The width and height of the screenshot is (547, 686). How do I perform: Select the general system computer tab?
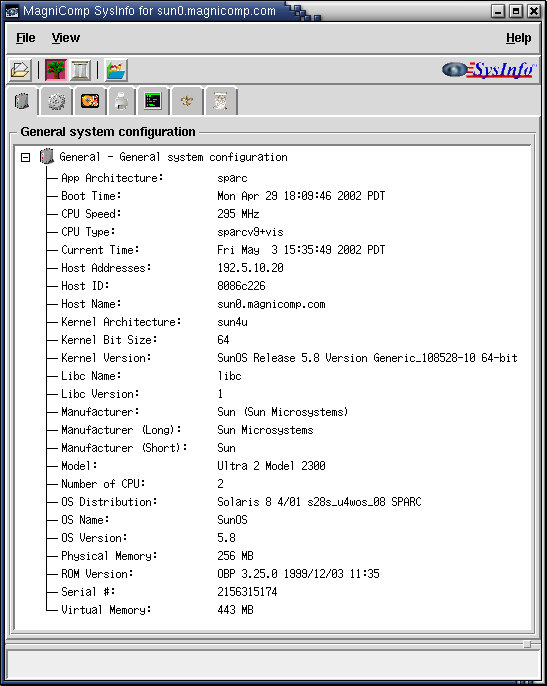point(22,101)
